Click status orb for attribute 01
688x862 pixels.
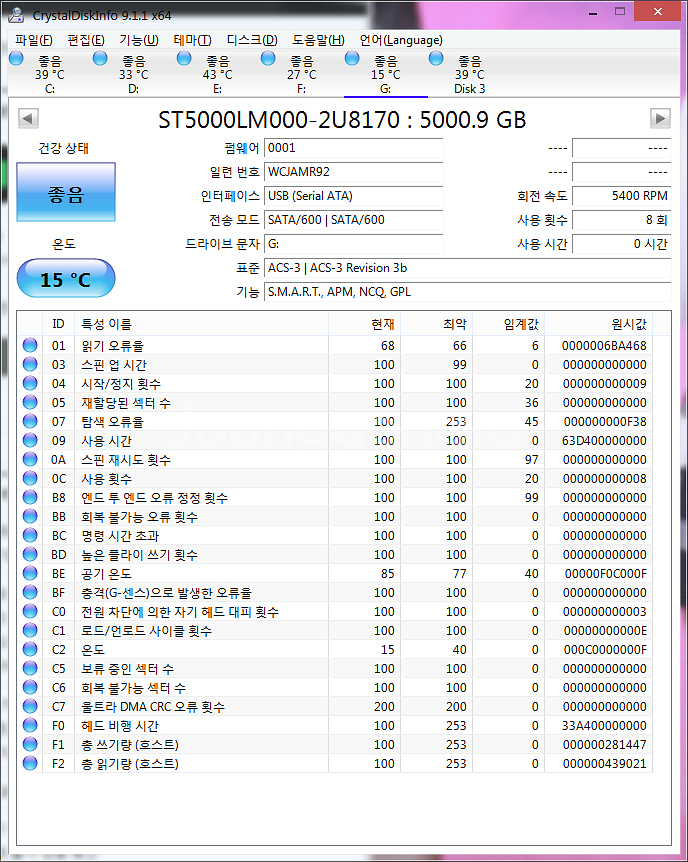pos(30,345)
